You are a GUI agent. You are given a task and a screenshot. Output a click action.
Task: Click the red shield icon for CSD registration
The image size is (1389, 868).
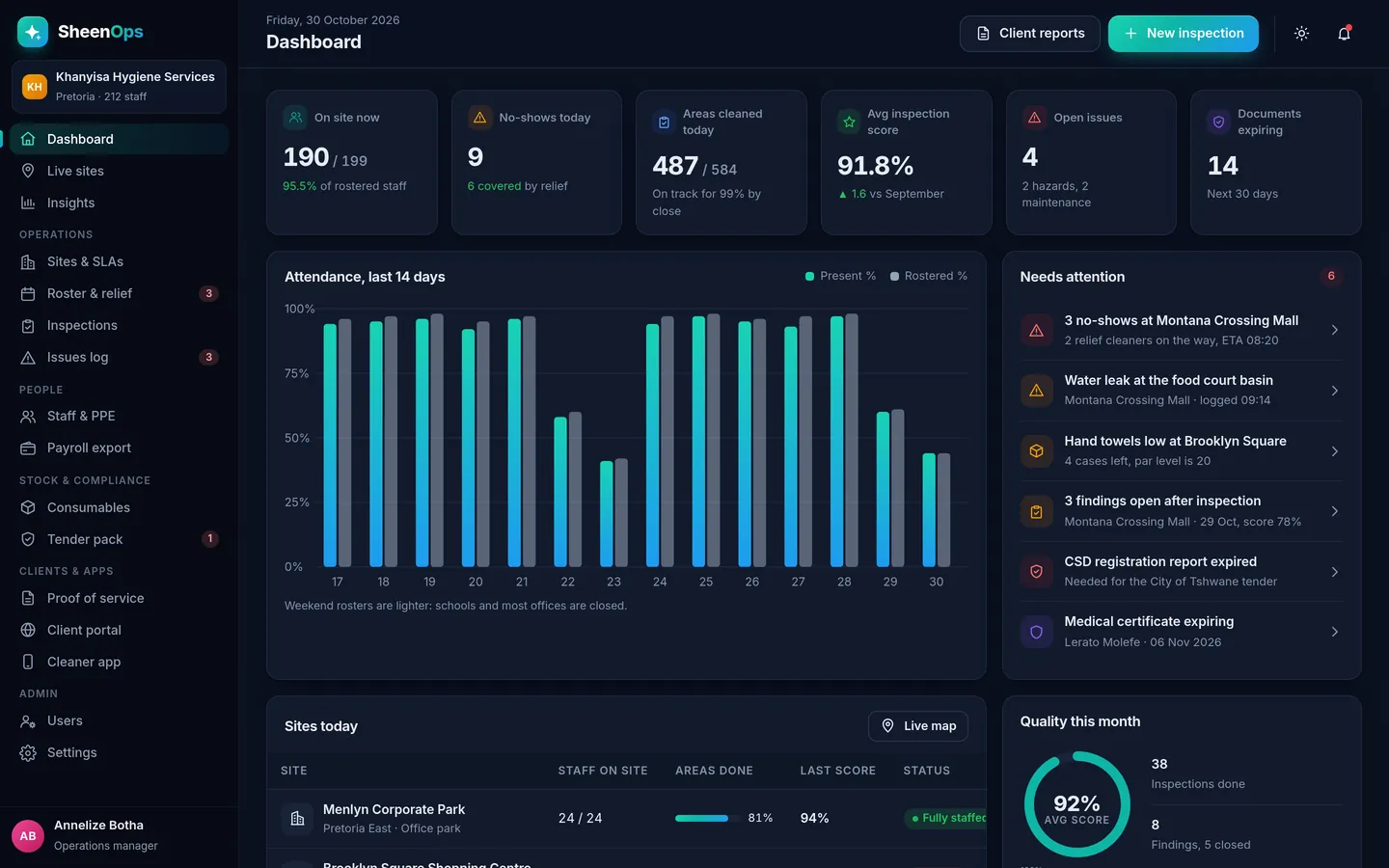[1036, 572]
